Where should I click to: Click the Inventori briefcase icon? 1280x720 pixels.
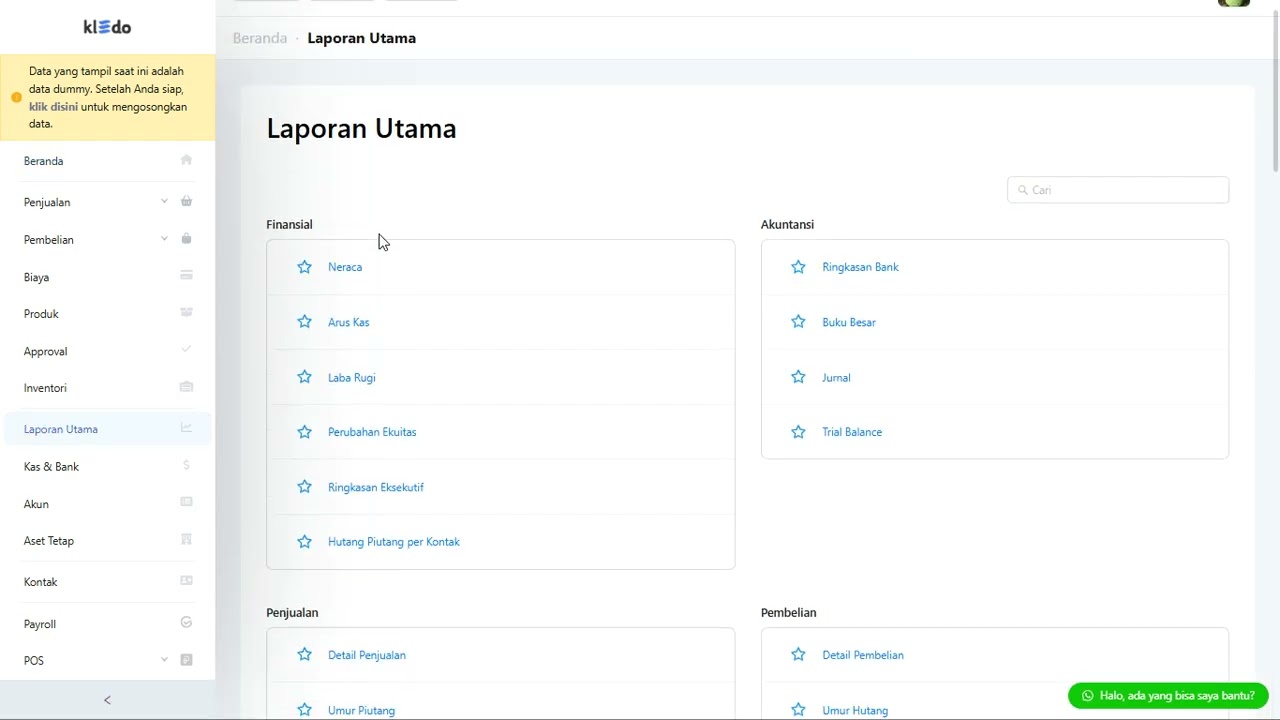point(186,386)
